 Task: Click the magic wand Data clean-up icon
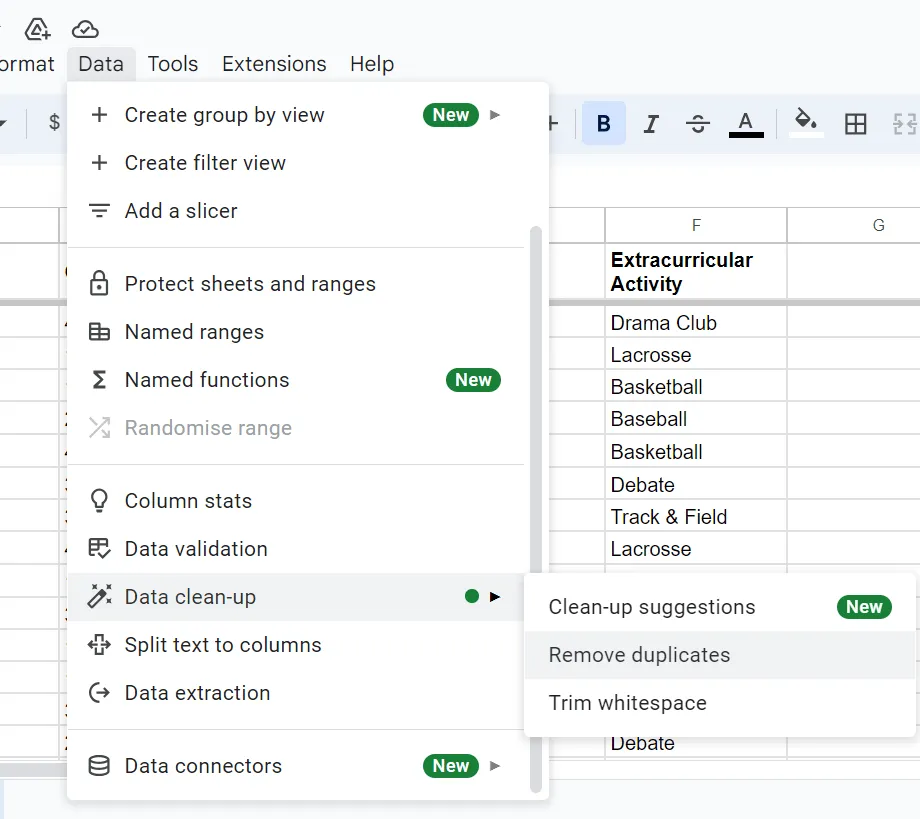(x=99, y=596)
